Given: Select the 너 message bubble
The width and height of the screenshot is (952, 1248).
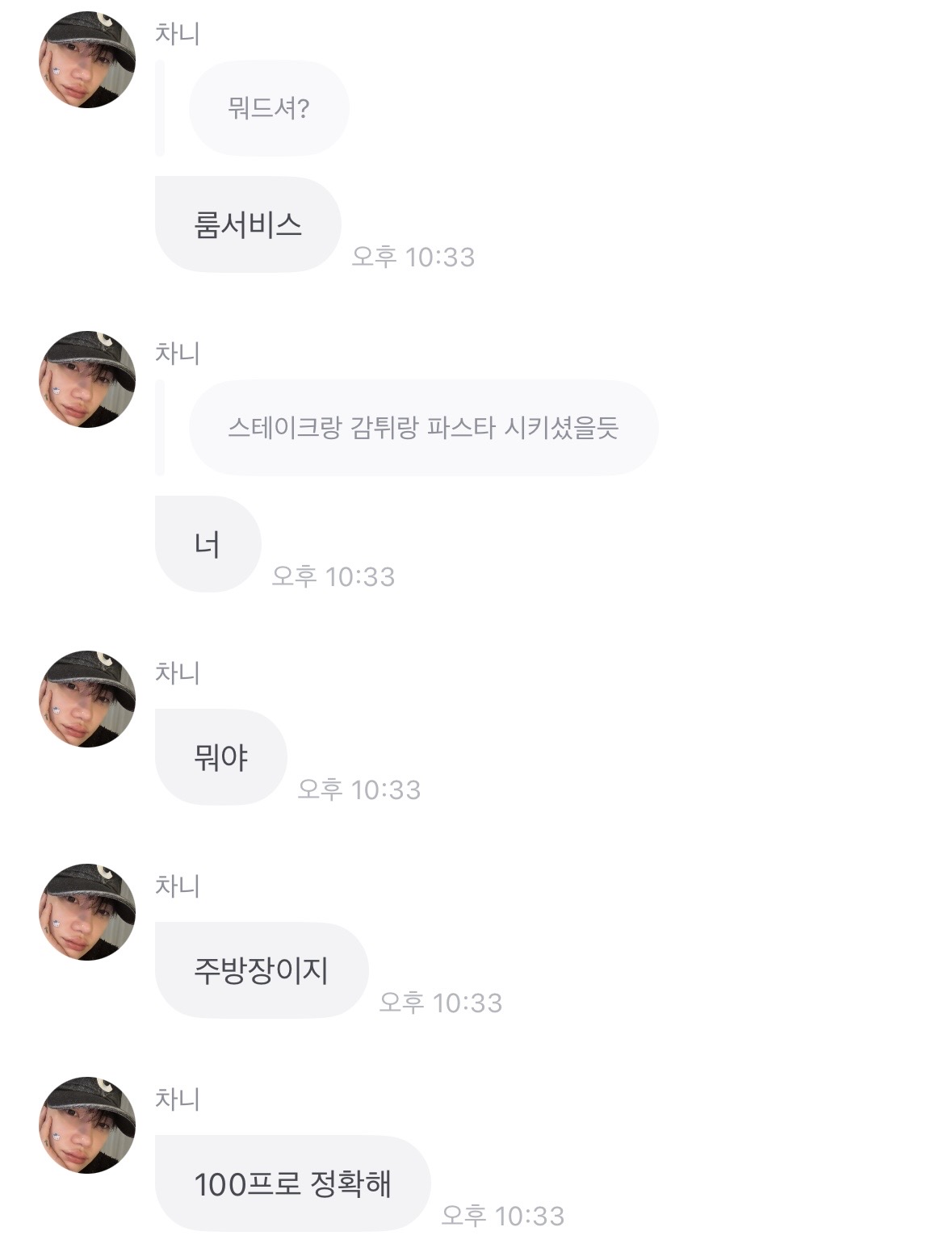Looking at the screenshot, I should pyautogui.click(x=208, y=544).
